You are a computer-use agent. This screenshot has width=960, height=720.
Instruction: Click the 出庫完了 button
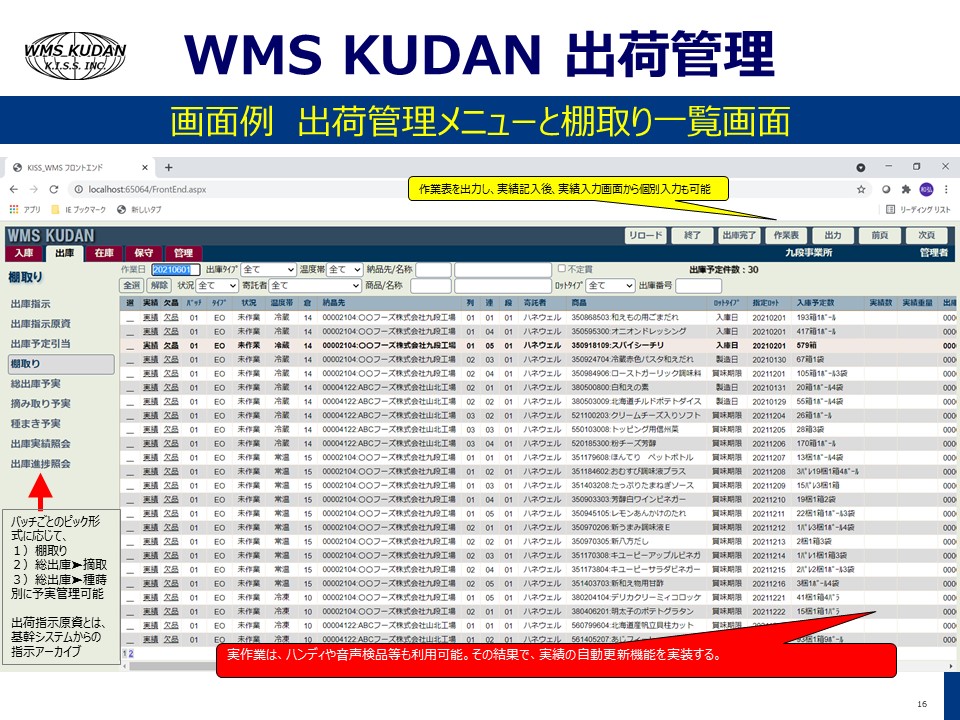point(739,235)
